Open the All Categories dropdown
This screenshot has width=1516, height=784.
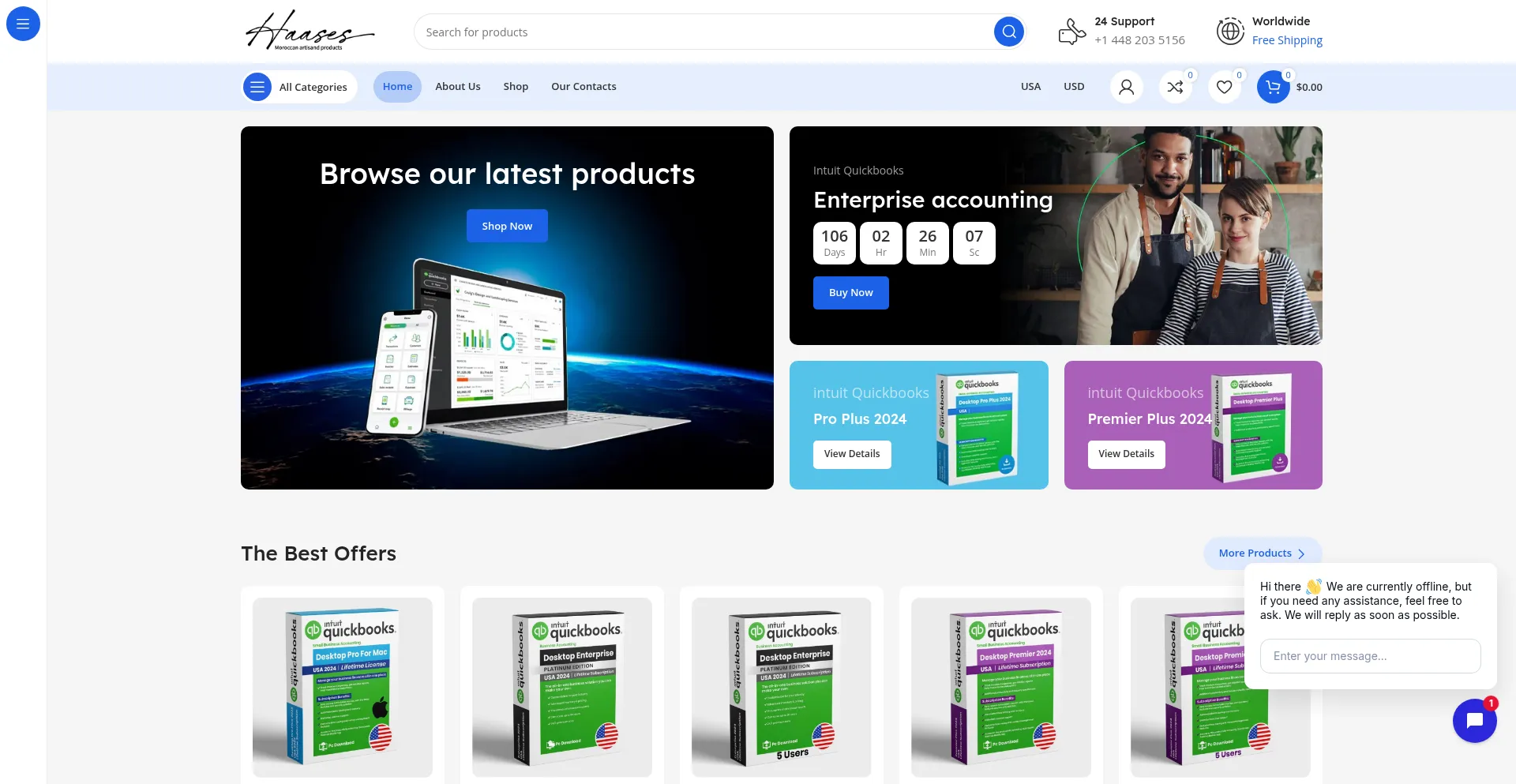[x=299, y=87]
